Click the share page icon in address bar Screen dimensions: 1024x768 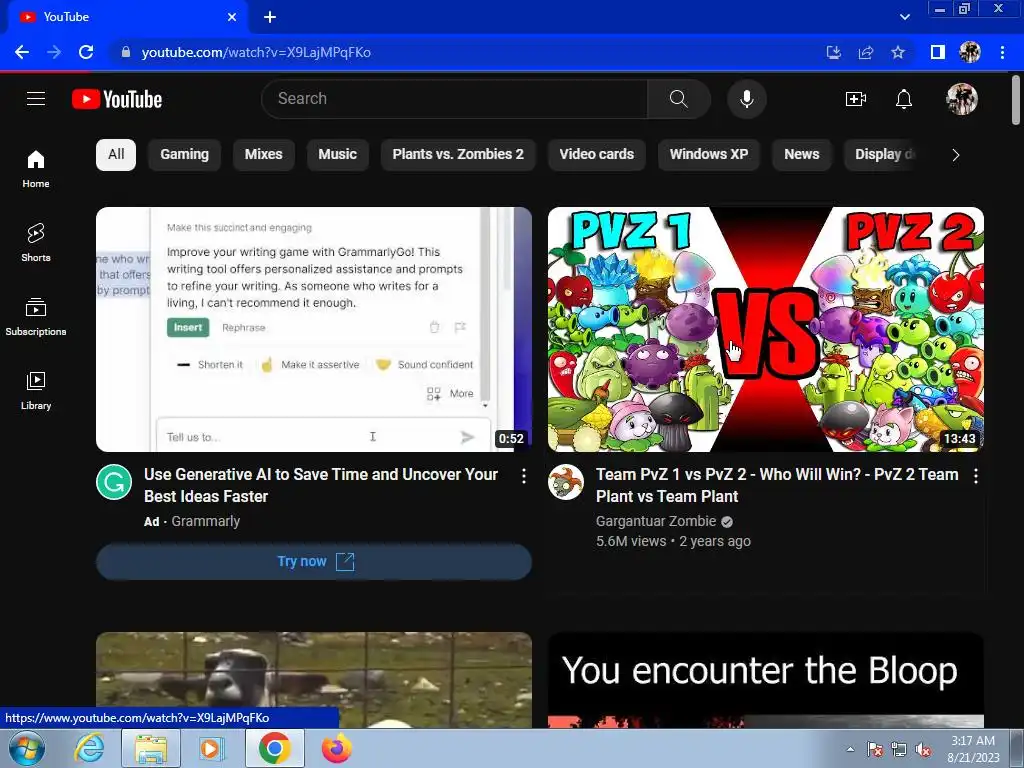[866, 52]
